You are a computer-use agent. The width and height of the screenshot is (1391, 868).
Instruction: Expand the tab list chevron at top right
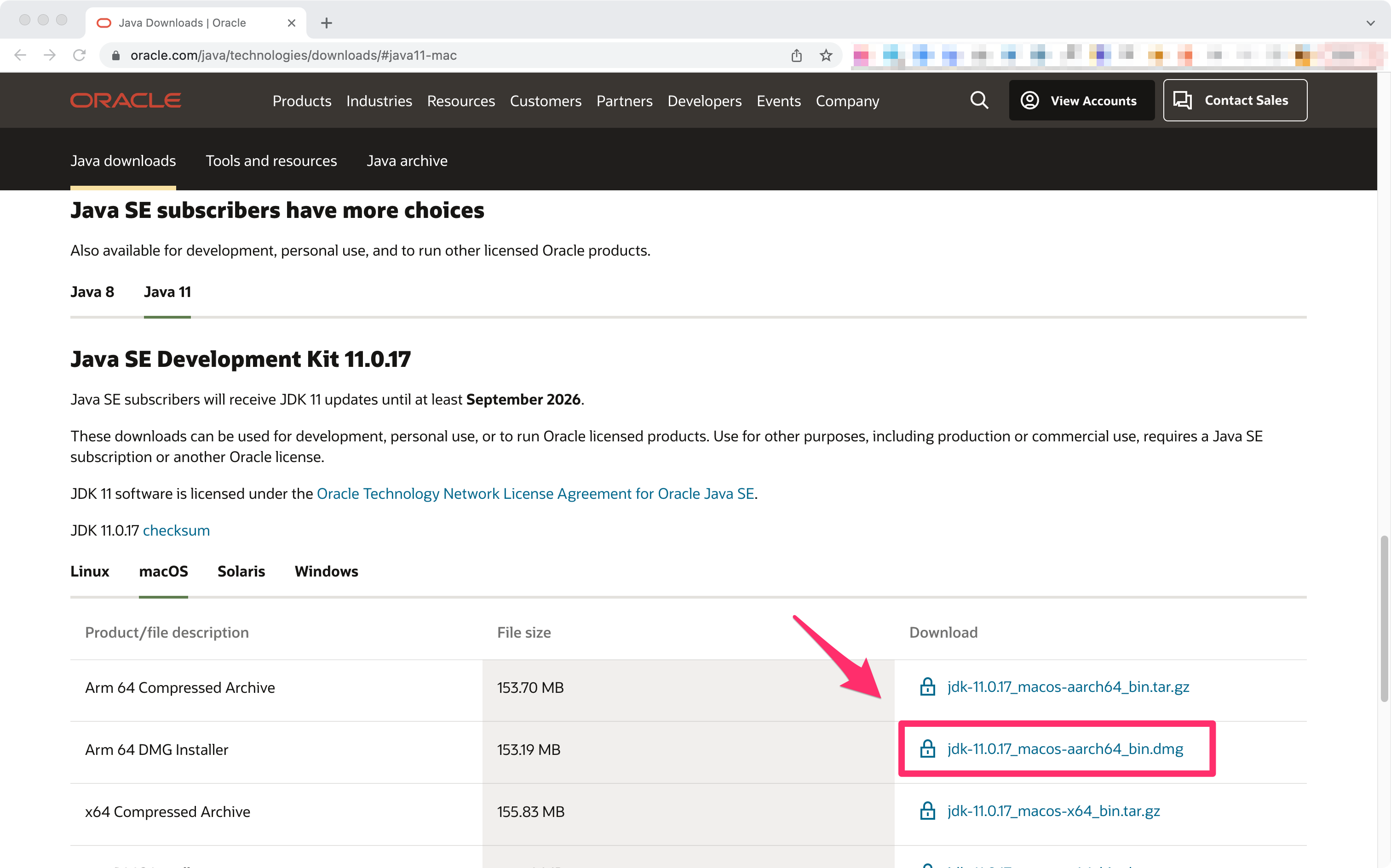[1370, 23]
